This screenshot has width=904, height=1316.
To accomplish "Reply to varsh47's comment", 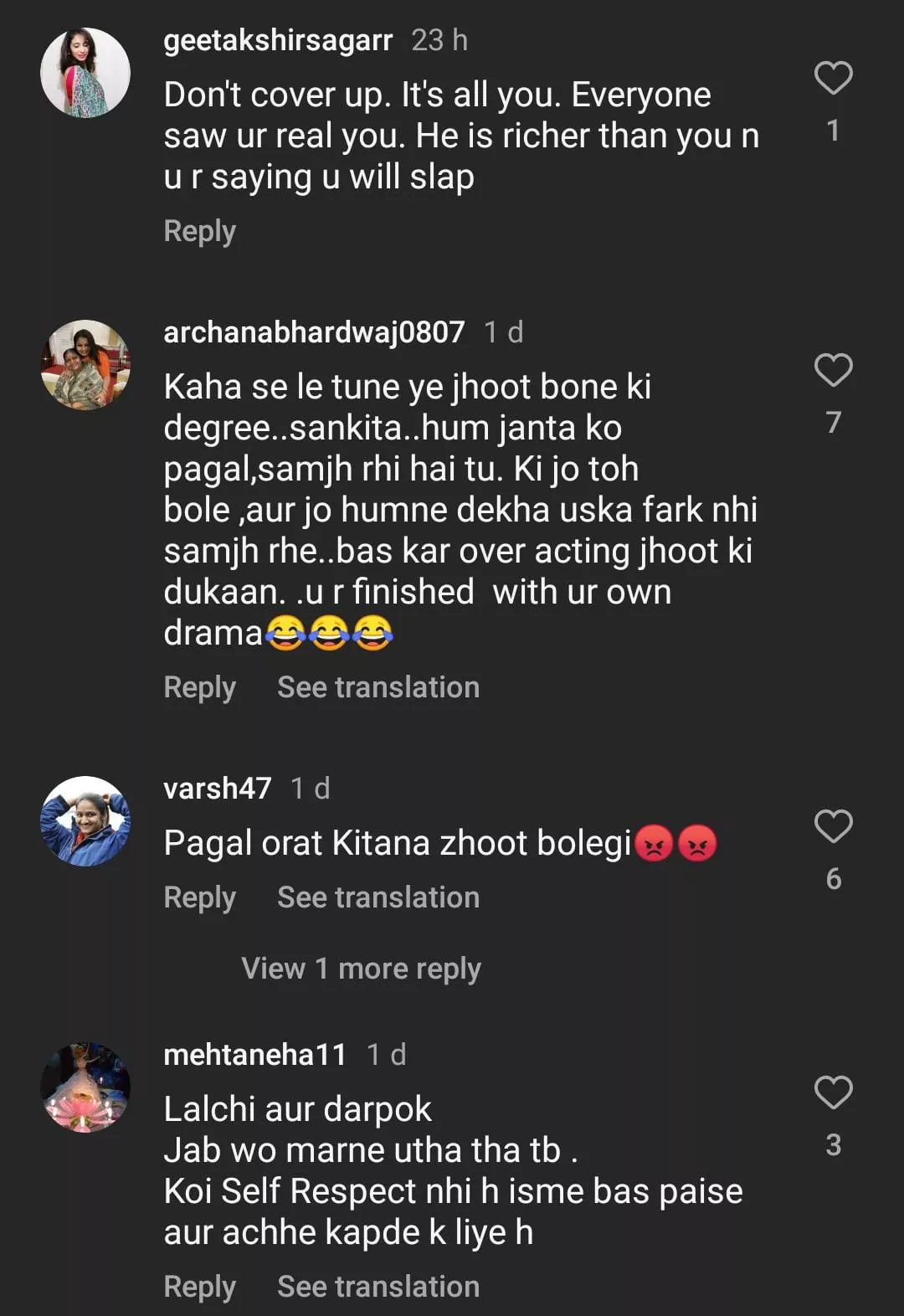I will pos(199,897).
